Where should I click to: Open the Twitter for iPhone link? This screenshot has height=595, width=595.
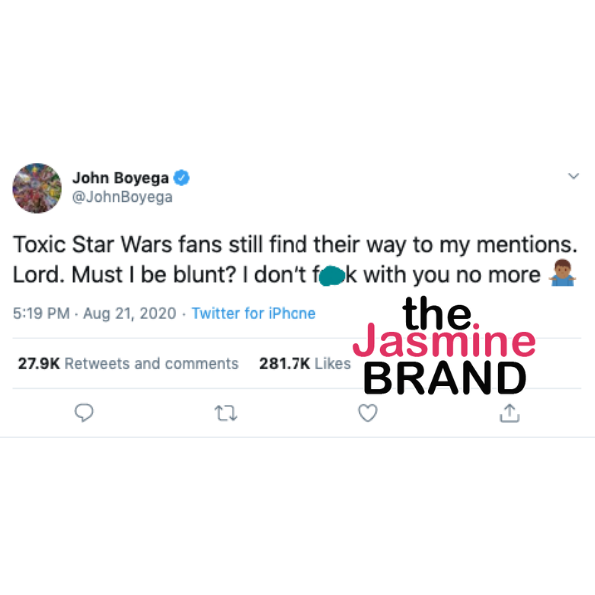coord(253,313)
